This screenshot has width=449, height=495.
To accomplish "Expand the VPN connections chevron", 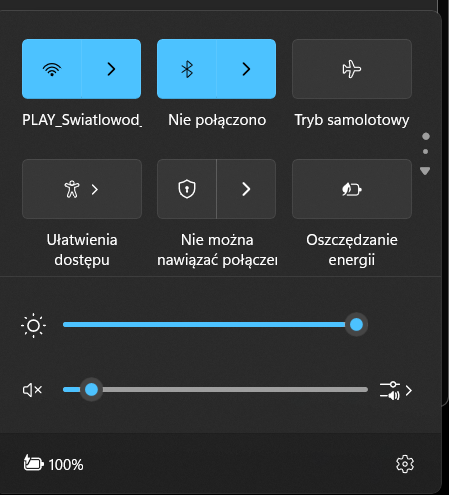I will [246, 189].
